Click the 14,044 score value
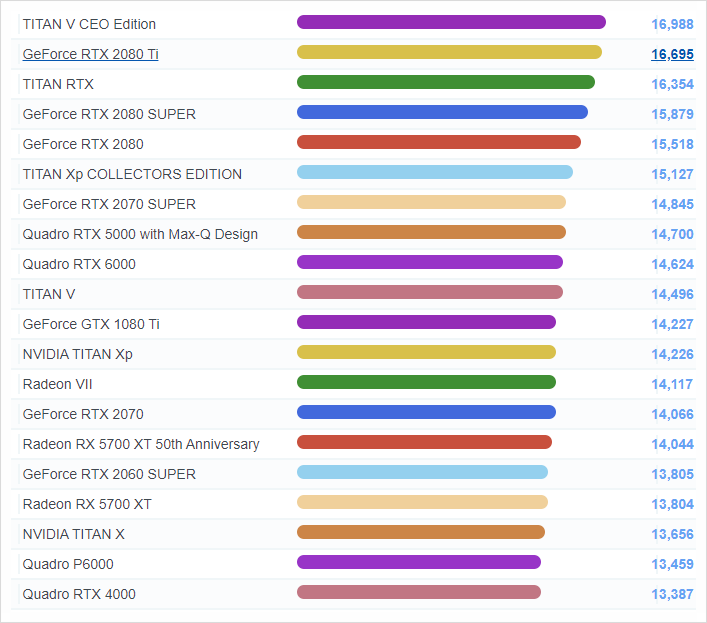Screen dimensions: 707x623 pos(672,444)
